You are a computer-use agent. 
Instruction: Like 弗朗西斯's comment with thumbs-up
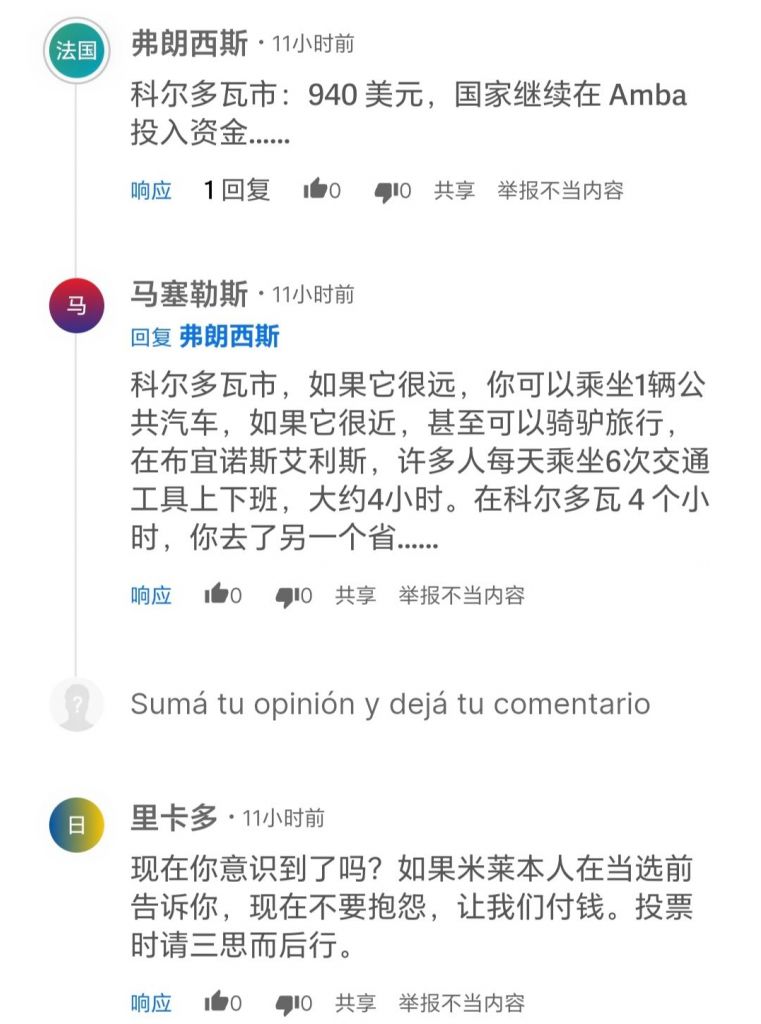(x=316, y=190)
